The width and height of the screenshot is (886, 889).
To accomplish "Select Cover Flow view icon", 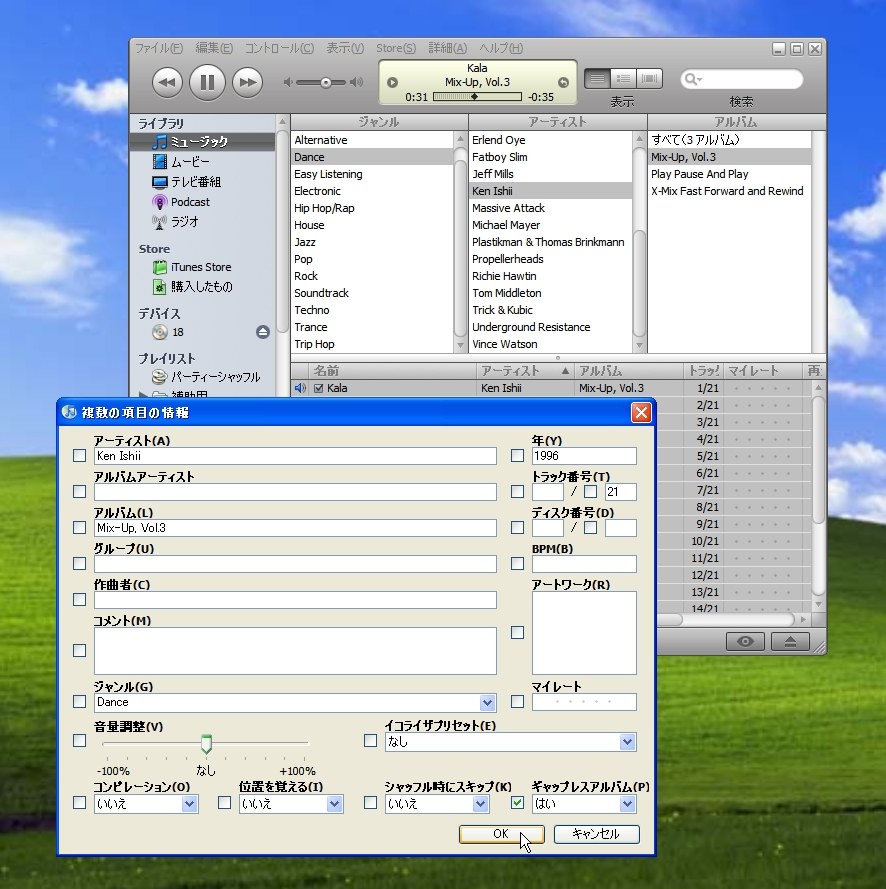I will pos(650,79).
